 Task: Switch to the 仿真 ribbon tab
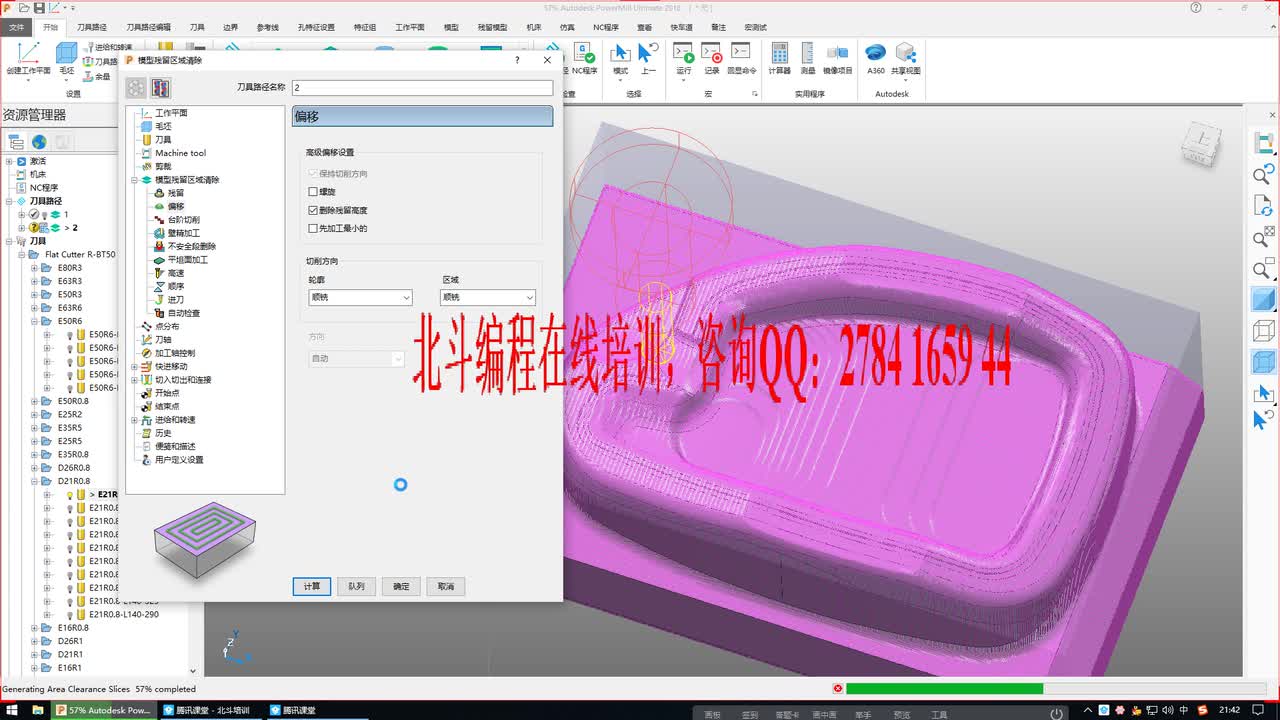coord(567,27)
